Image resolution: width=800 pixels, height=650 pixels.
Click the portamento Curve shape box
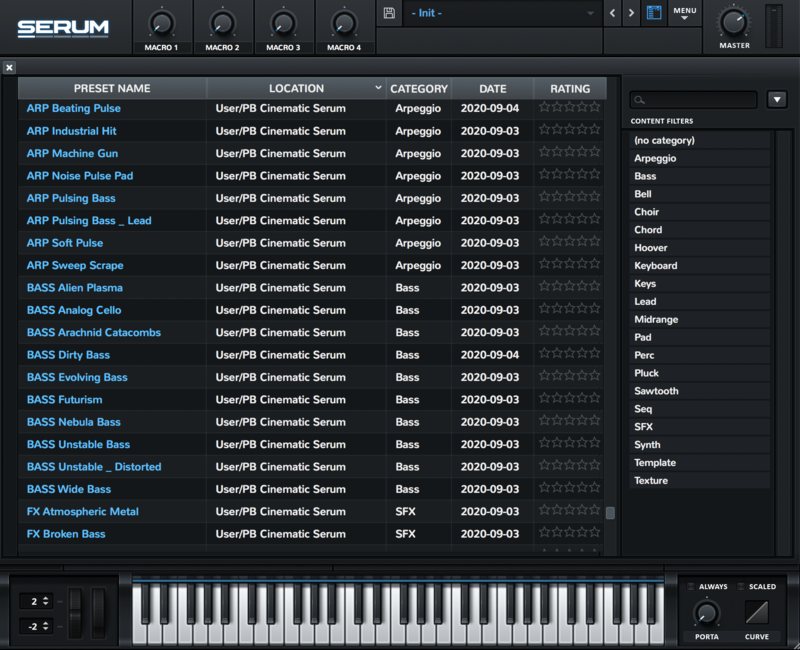point(757,613)
